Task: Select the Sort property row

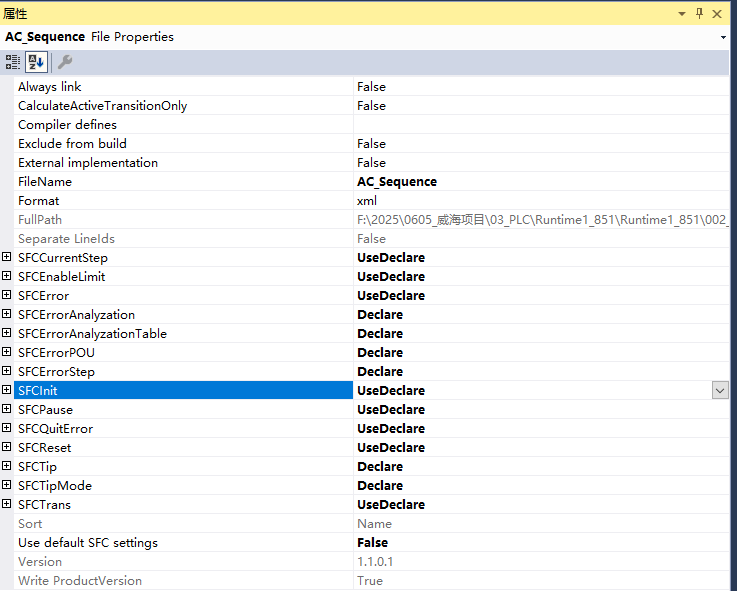Action: [x=371, y=523]
